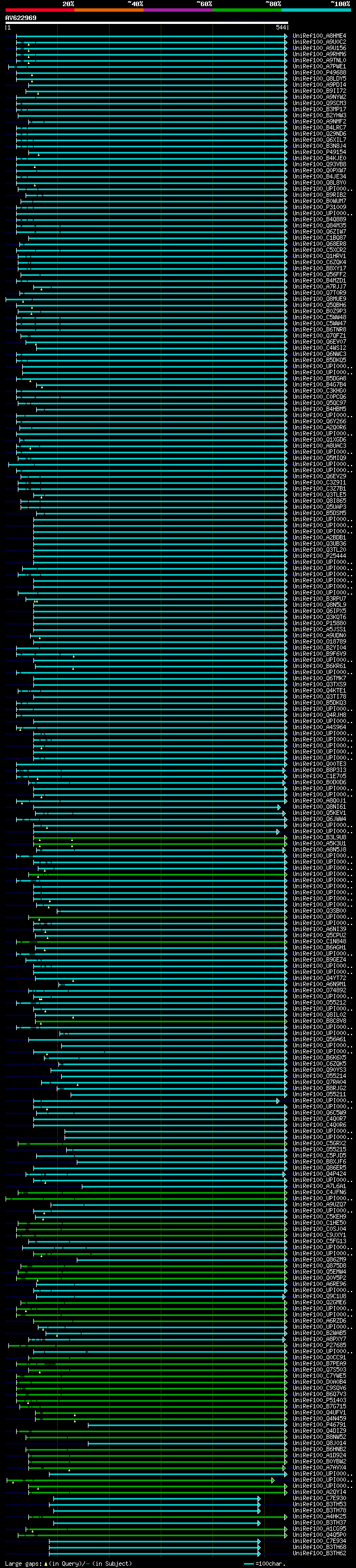Select the UniRef100_B4JE34 label
Screen dimensions: 356x1568
(x=319, y=176)
